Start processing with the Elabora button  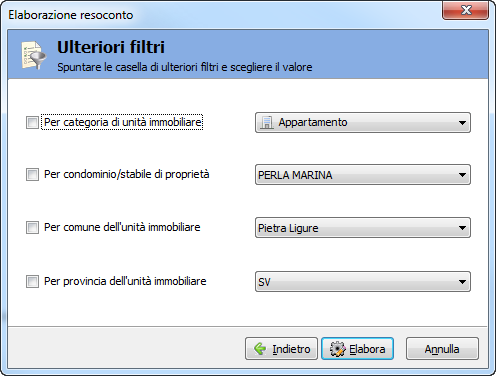[357, 349]
